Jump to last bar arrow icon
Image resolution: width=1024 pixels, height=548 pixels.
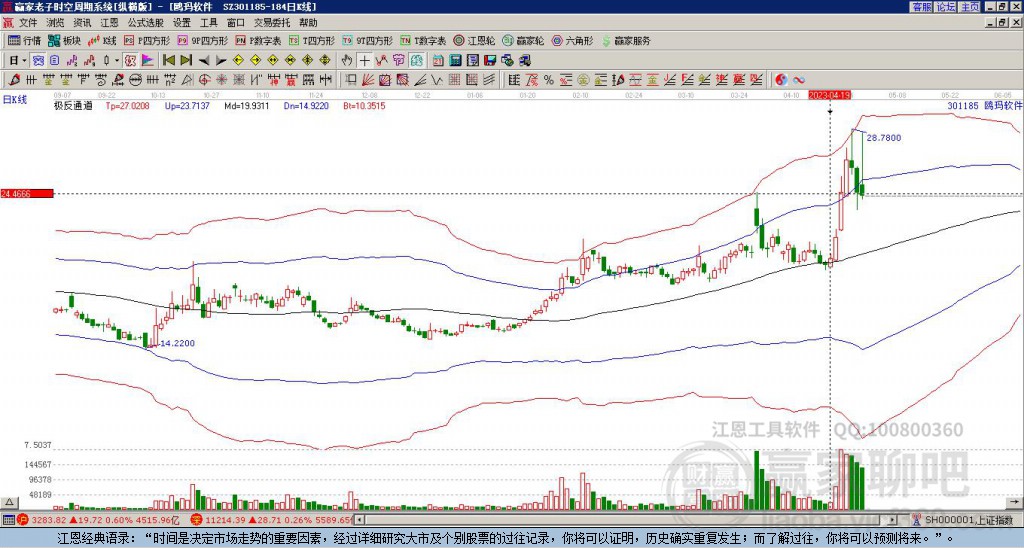[x=186, y=61]
